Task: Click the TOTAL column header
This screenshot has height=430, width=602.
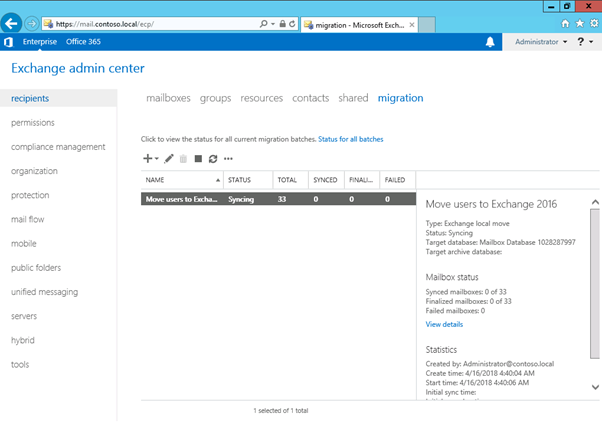Action: [x=291, y=180]
